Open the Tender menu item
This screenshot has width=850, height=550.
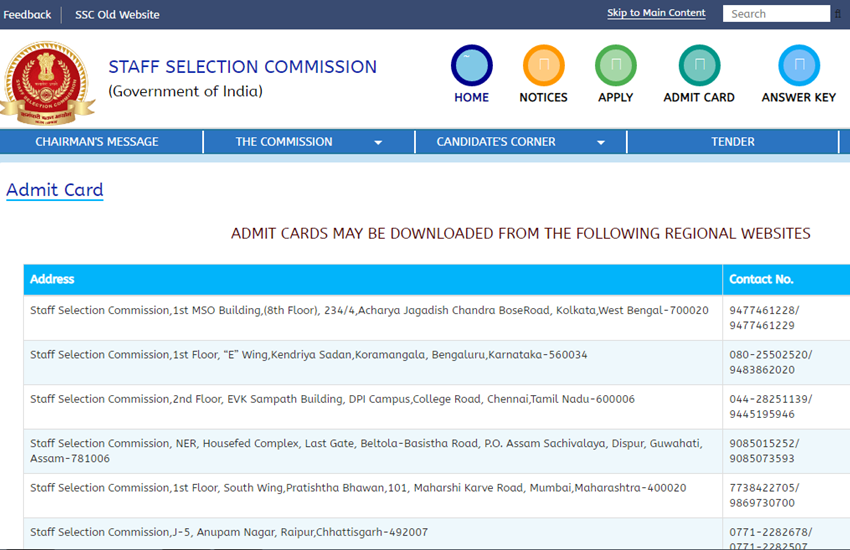tap(732, 142)
